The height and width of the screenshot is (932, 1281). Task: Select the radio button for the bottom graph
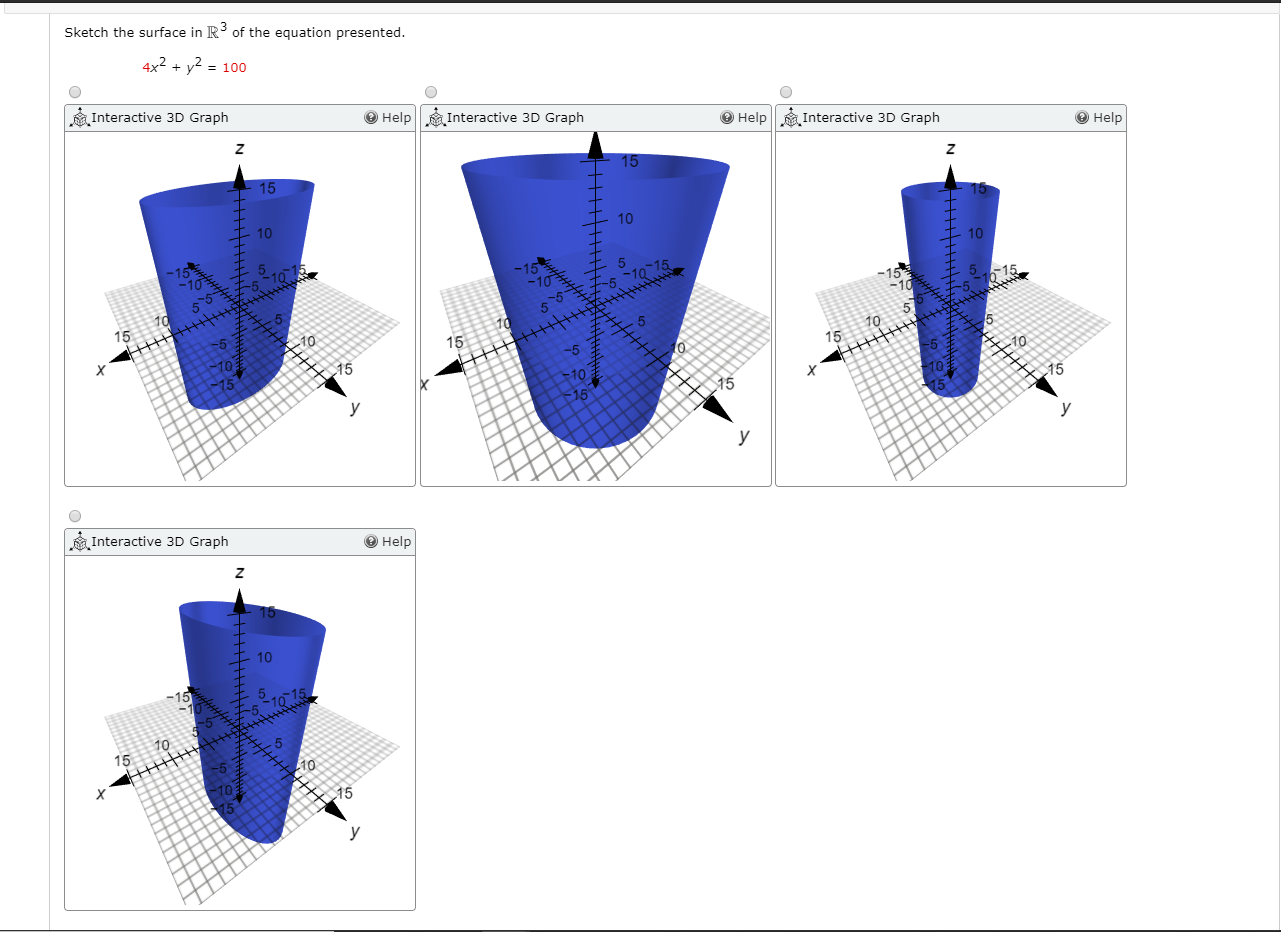click(74, 516)
